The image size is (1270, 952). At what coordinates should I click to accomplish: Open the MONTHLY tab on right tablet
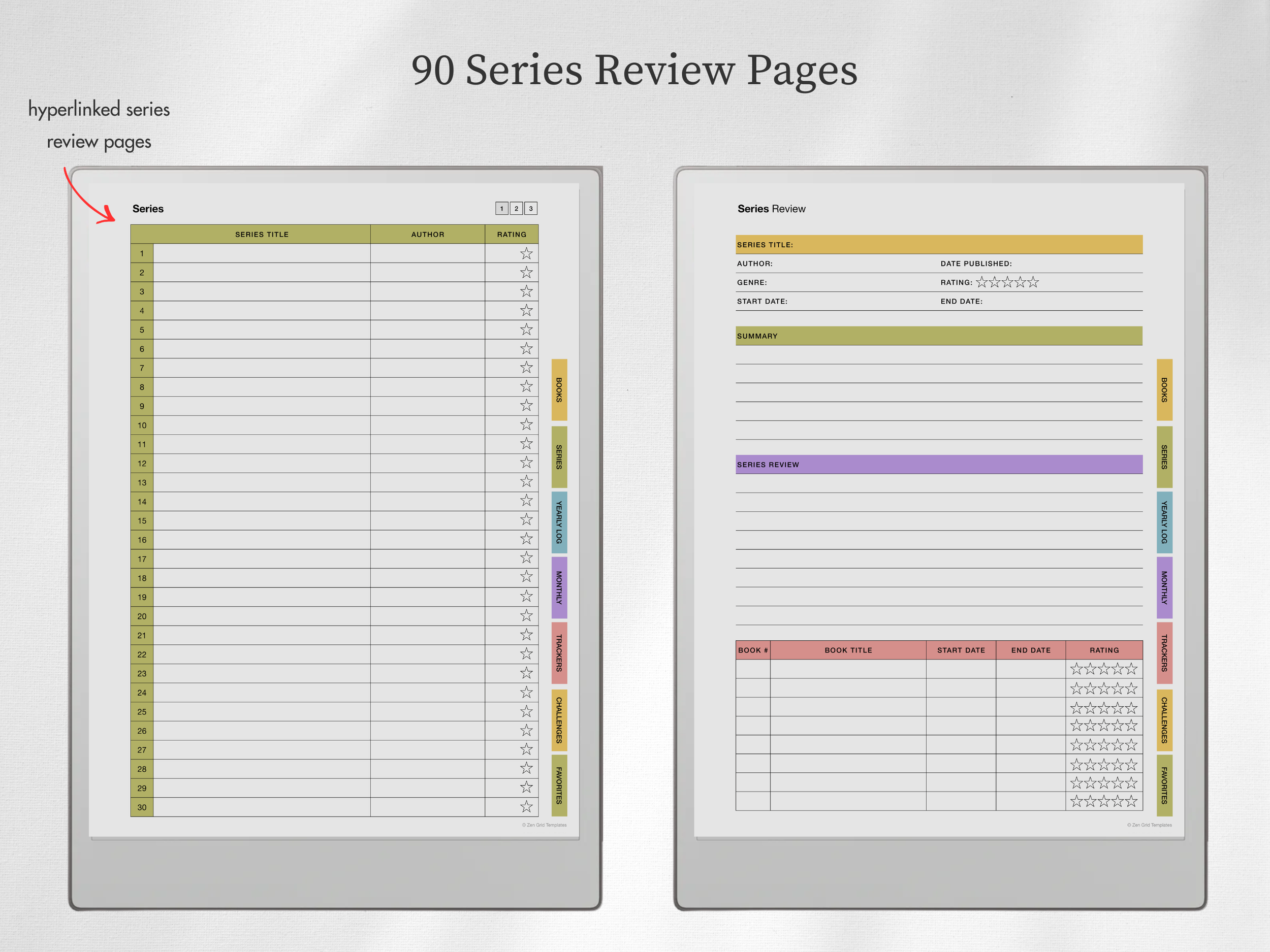[x=1164, y=587]
